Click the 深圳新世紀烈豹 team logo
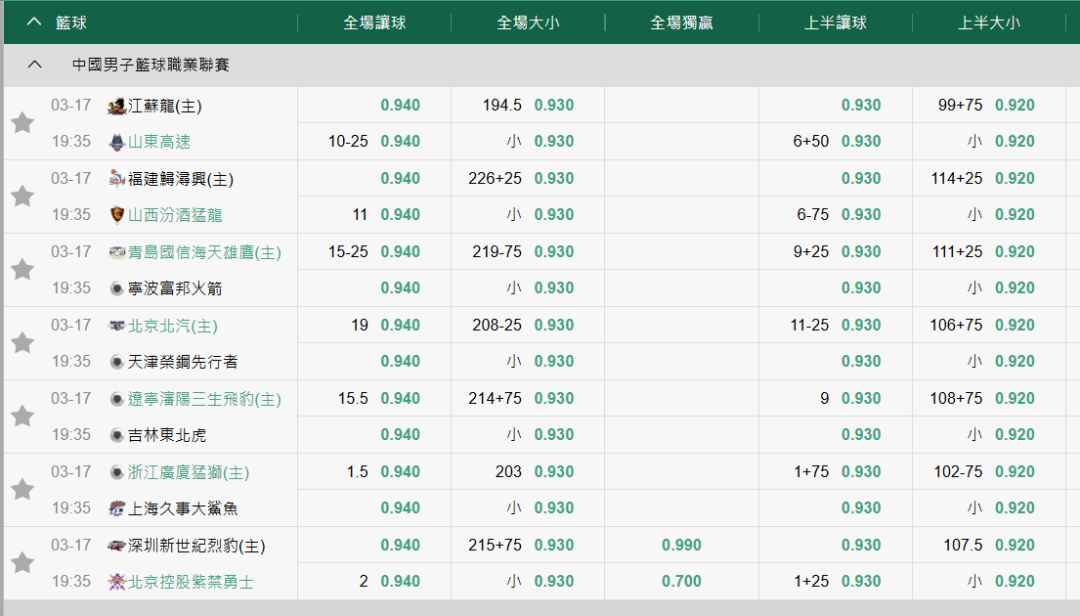Screen dimensions: 1080x616 tap(117, 546)
